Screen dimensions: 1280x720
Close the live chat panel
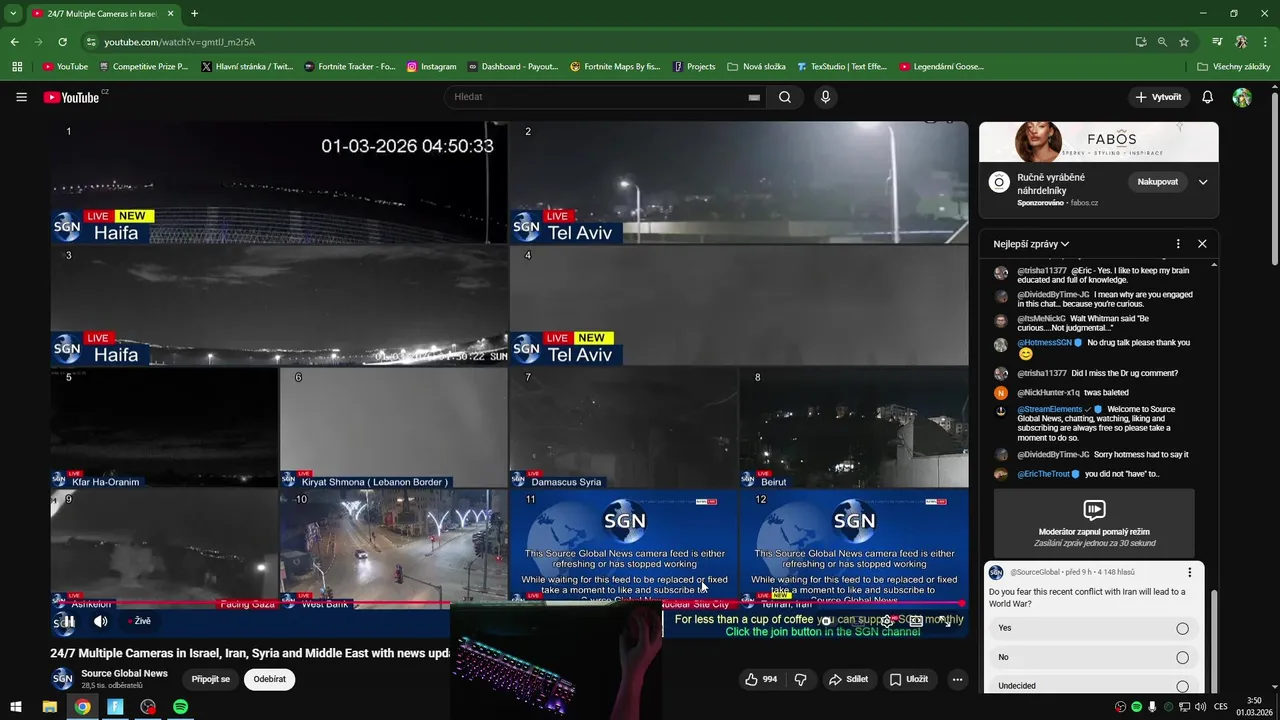coord(1202,244)
